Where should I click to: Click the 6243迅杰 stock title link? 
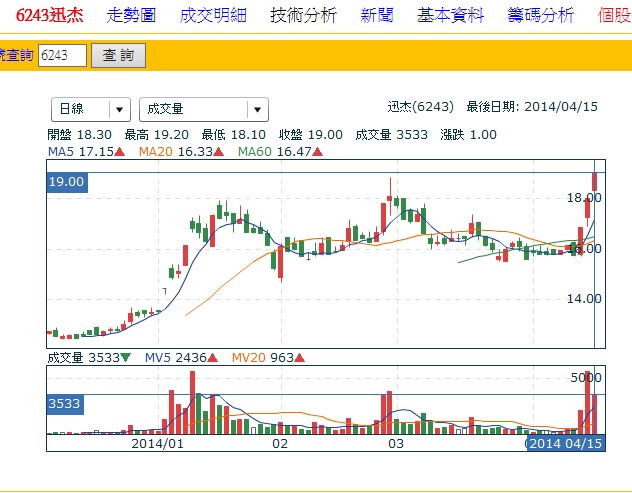(x=43, y=15)
